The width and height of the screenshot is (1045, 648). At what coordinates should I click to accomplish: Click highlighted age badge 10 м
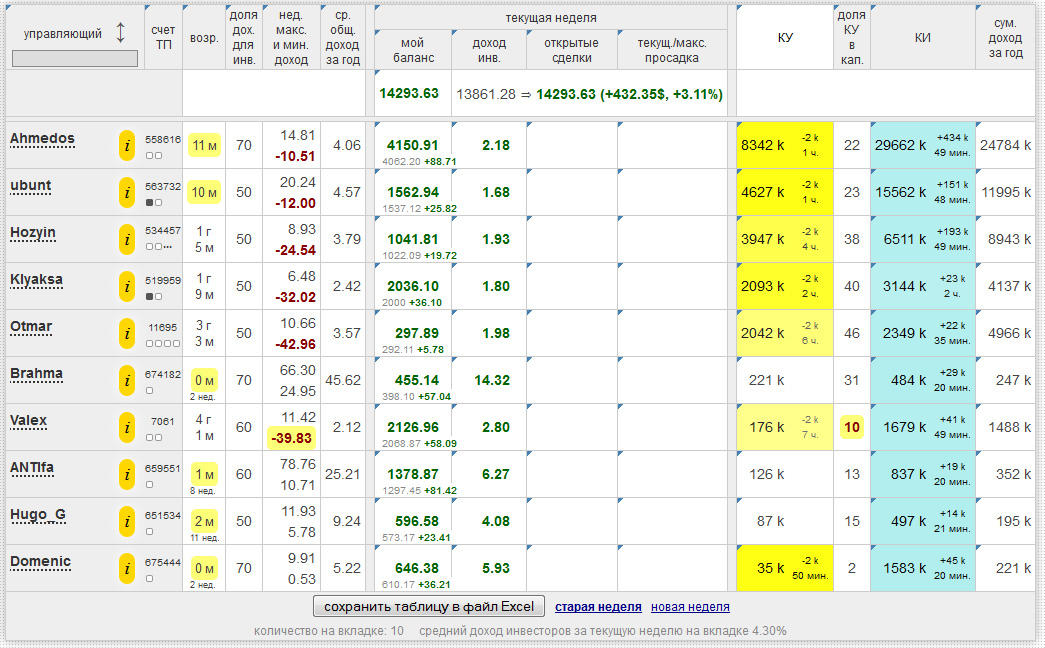[x=204, y=192]
